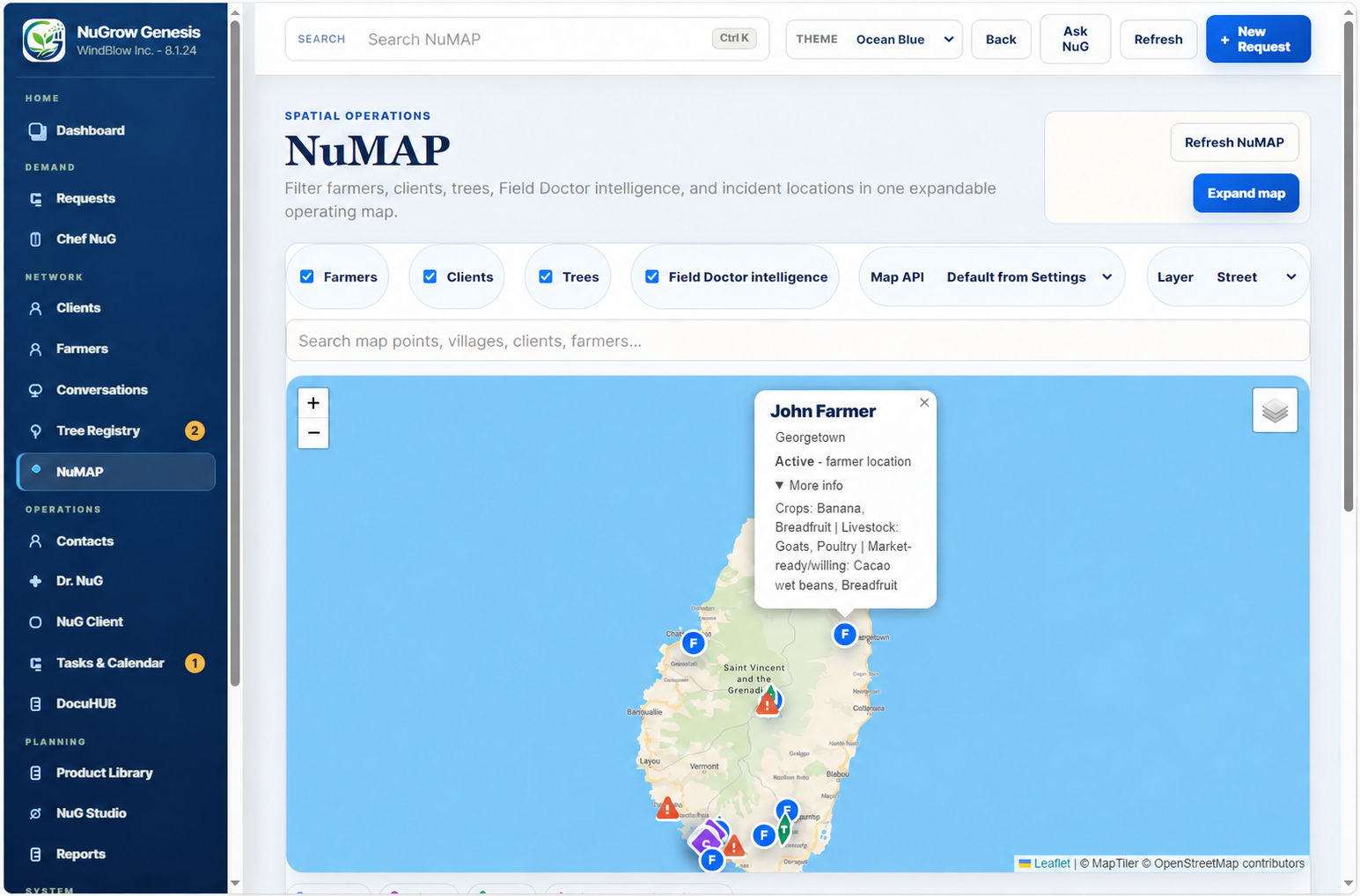Close the John Farmer popup
This screenshot has height=896, width=1360.
click(x=924, y=402)
